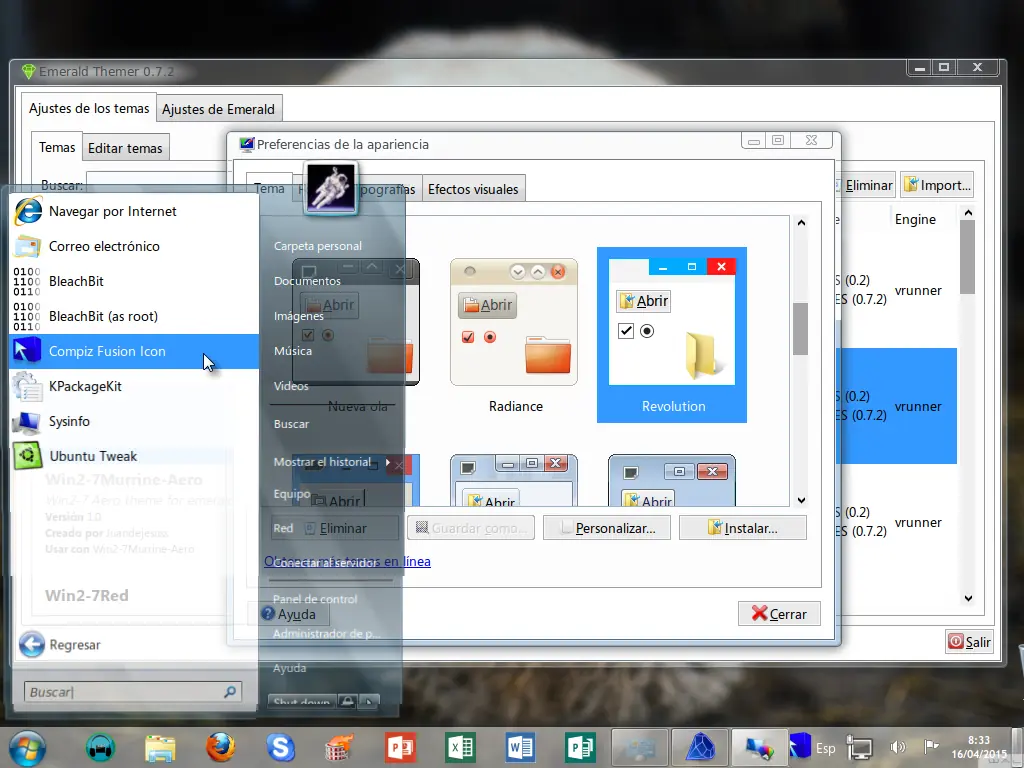Click Regresar to go back in start menu
Viewport: 1024px width, 768px height.
[60, 645]
